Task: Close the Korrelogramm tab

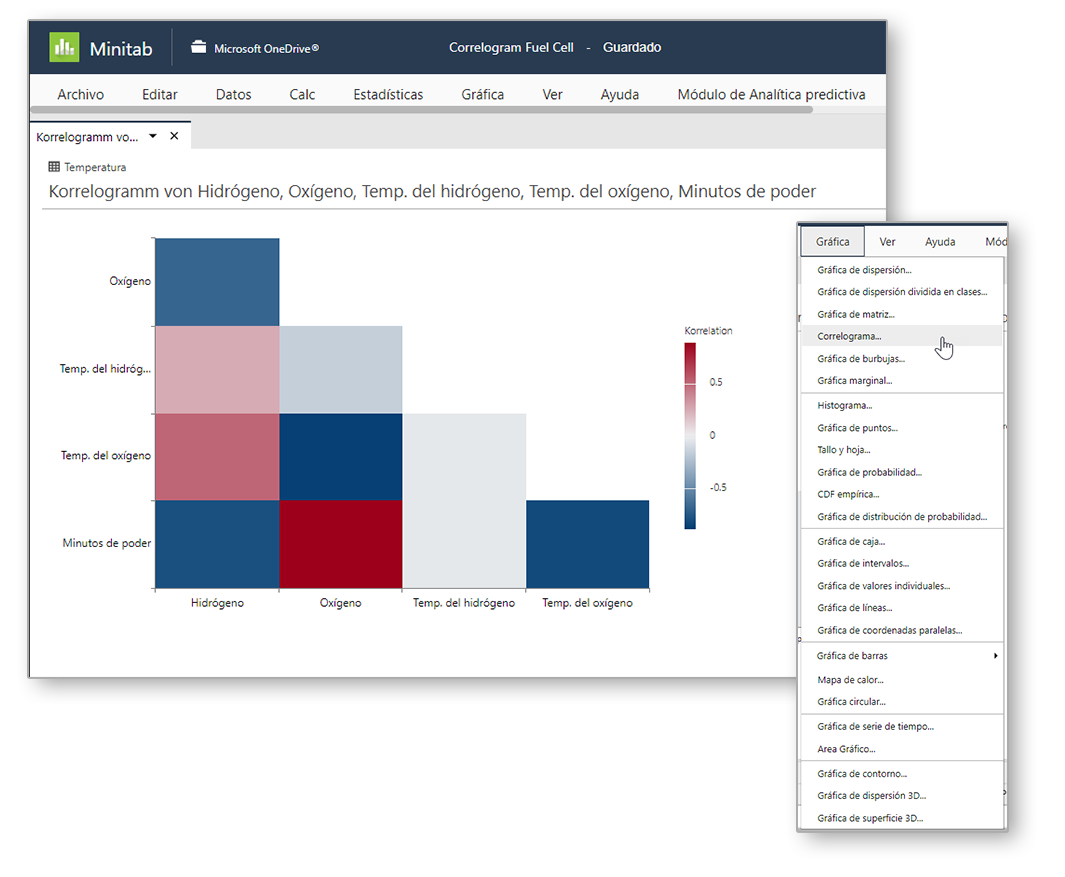Action: 174,136
